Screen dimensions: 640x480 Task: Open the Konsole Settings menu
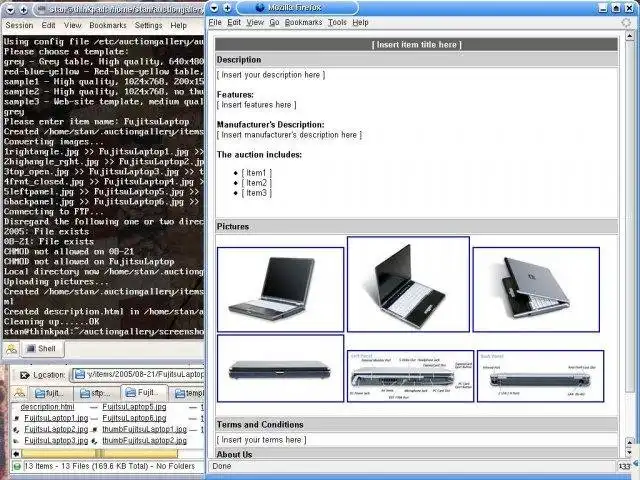(x=148, y=25)
